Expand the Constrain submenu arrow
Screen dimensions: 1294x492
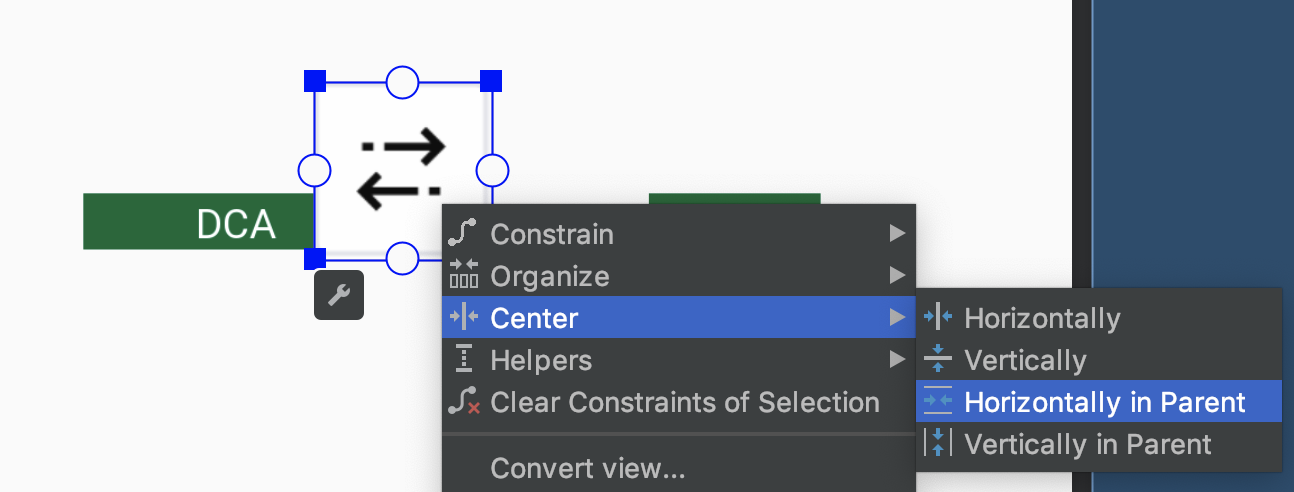[x=897, y=234]
